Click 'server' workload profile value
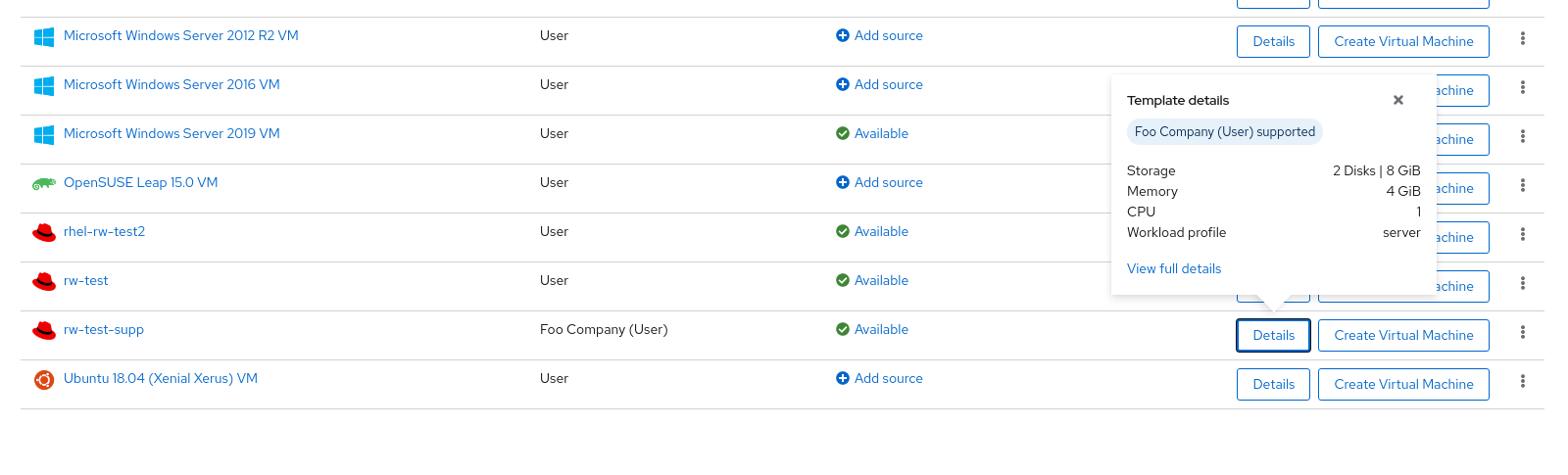Viewport: 1568px width, 475px height. (1401, 232)
